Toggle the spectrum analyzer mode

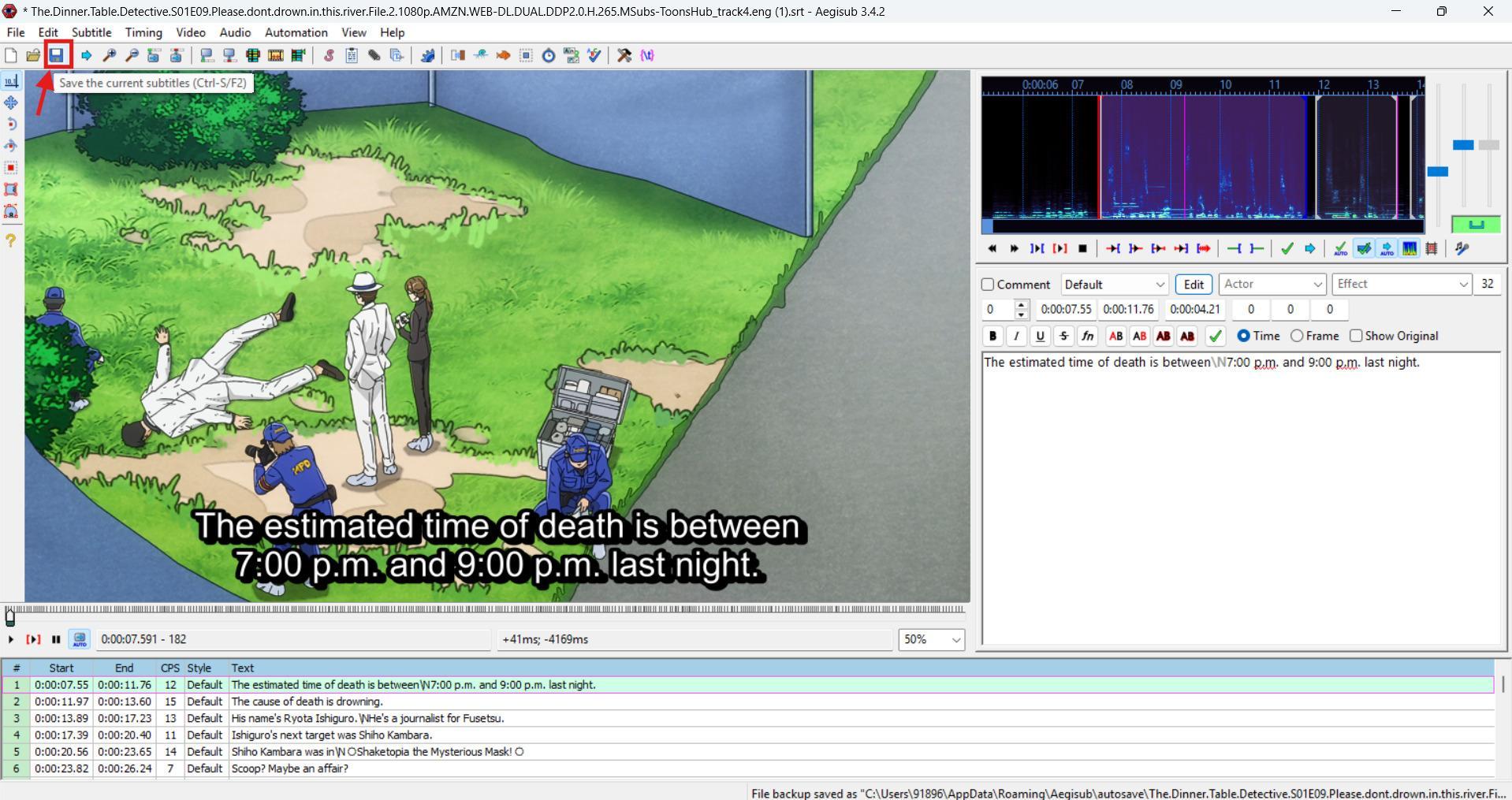pos(1409,248)
